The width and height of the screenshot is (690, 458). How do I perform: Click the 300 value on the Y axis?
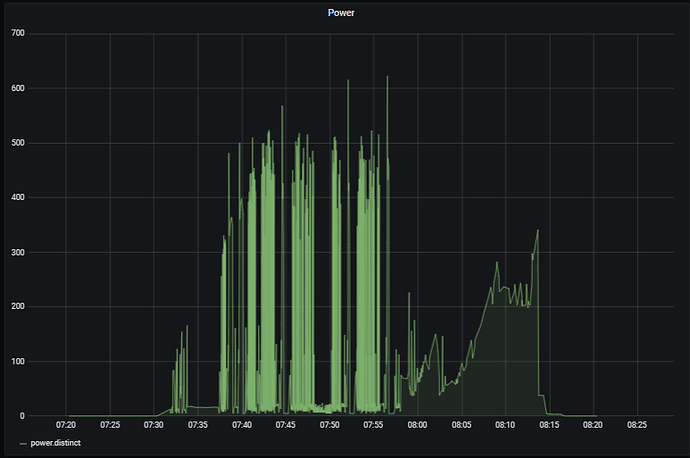(18, 253)
